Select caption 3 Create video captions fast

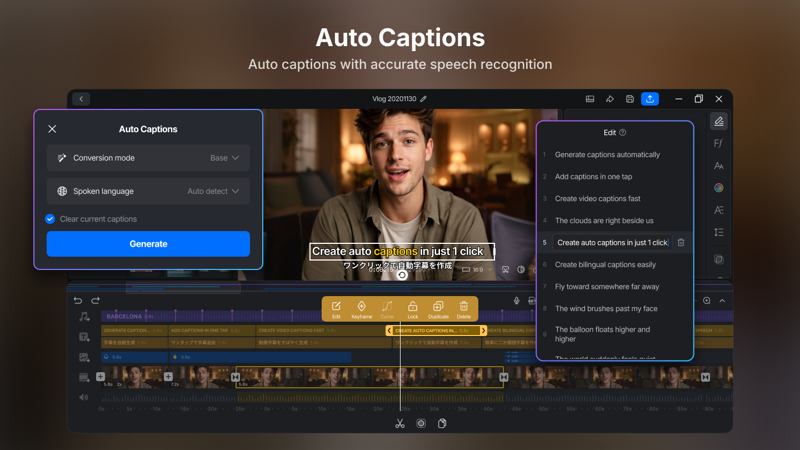(x=597, y=198)
